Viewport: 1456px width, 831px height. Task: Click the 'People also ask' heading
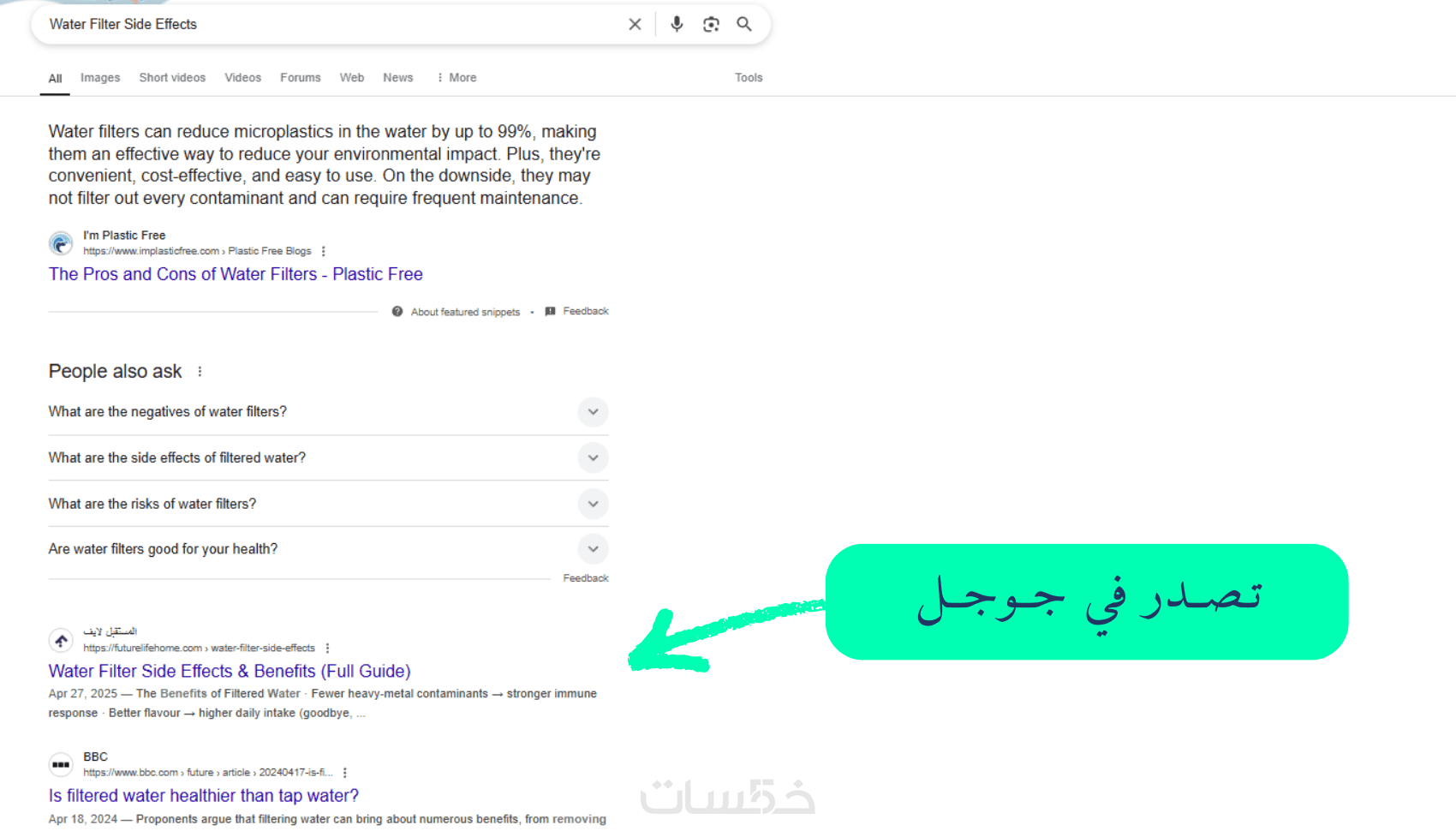(115, 372)
